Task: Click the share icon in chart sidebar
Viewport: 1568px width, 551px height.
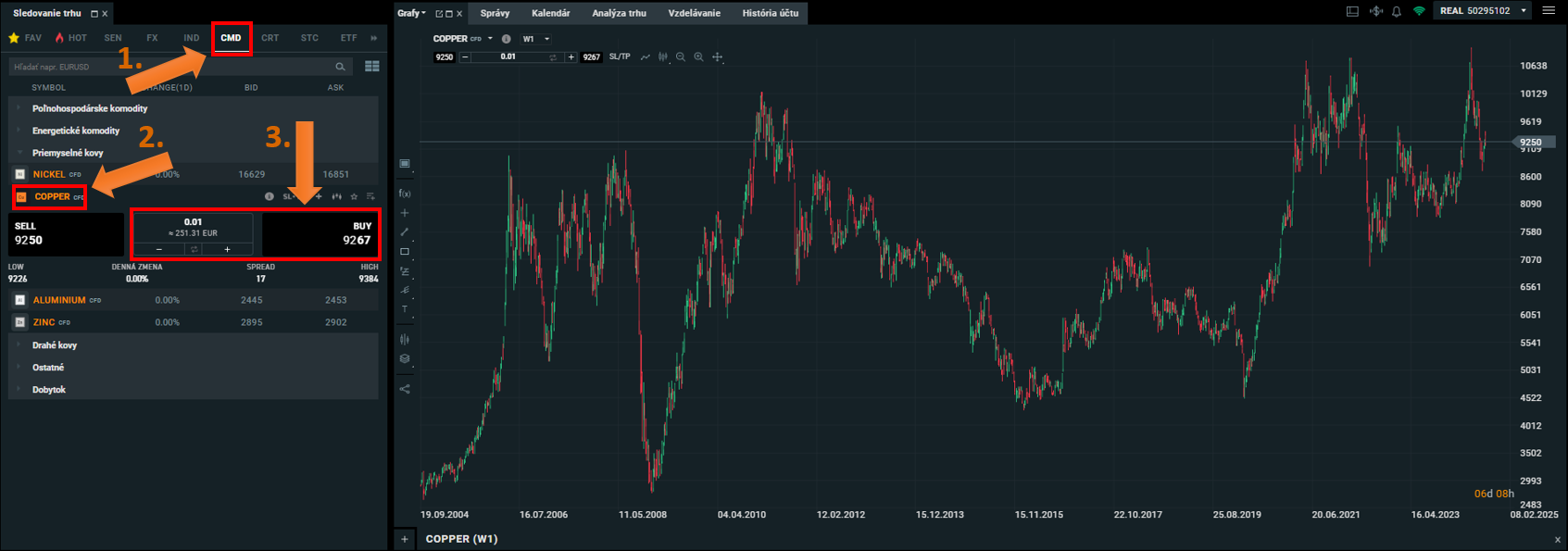Action: (405, 389)
